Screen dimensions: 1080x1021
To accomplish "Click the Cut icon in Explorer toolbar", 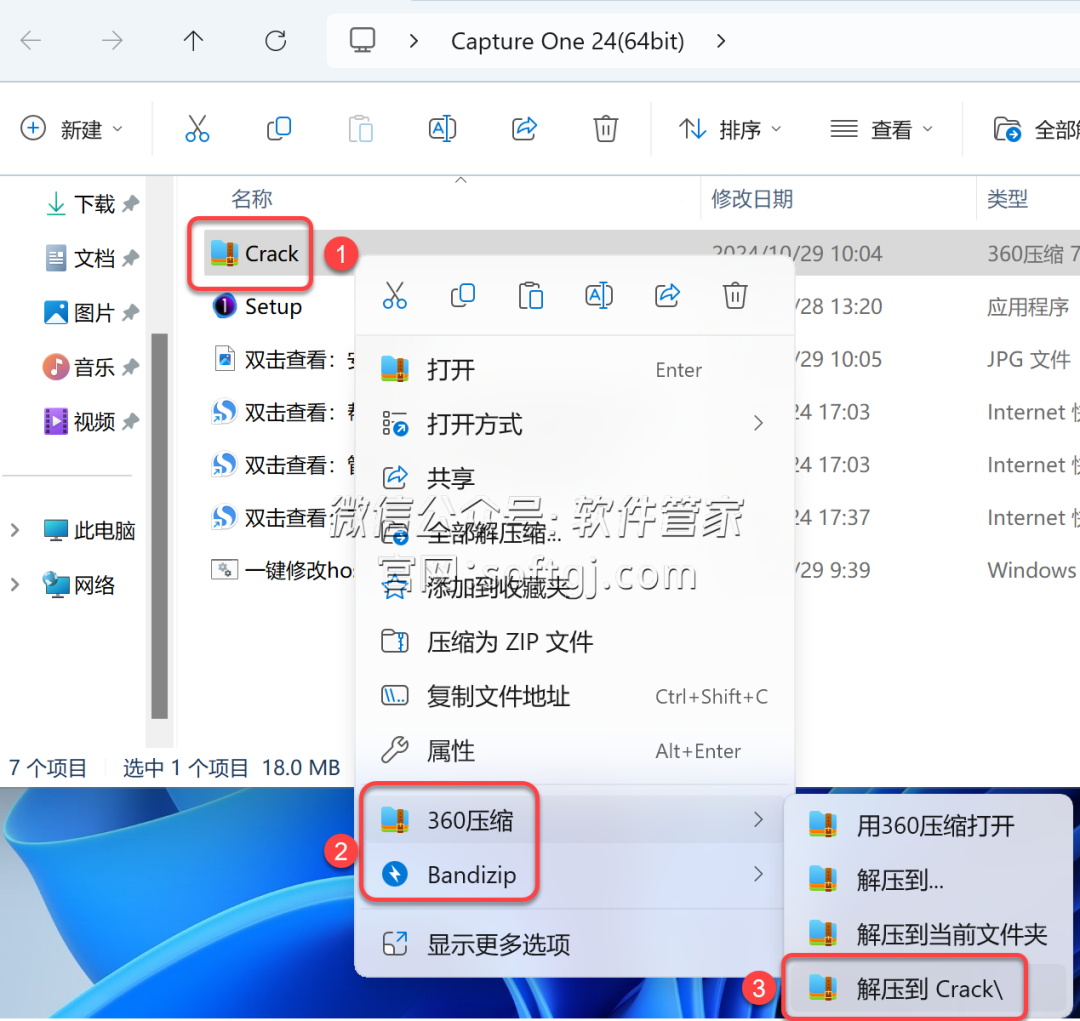I will [x=197, y=129].
